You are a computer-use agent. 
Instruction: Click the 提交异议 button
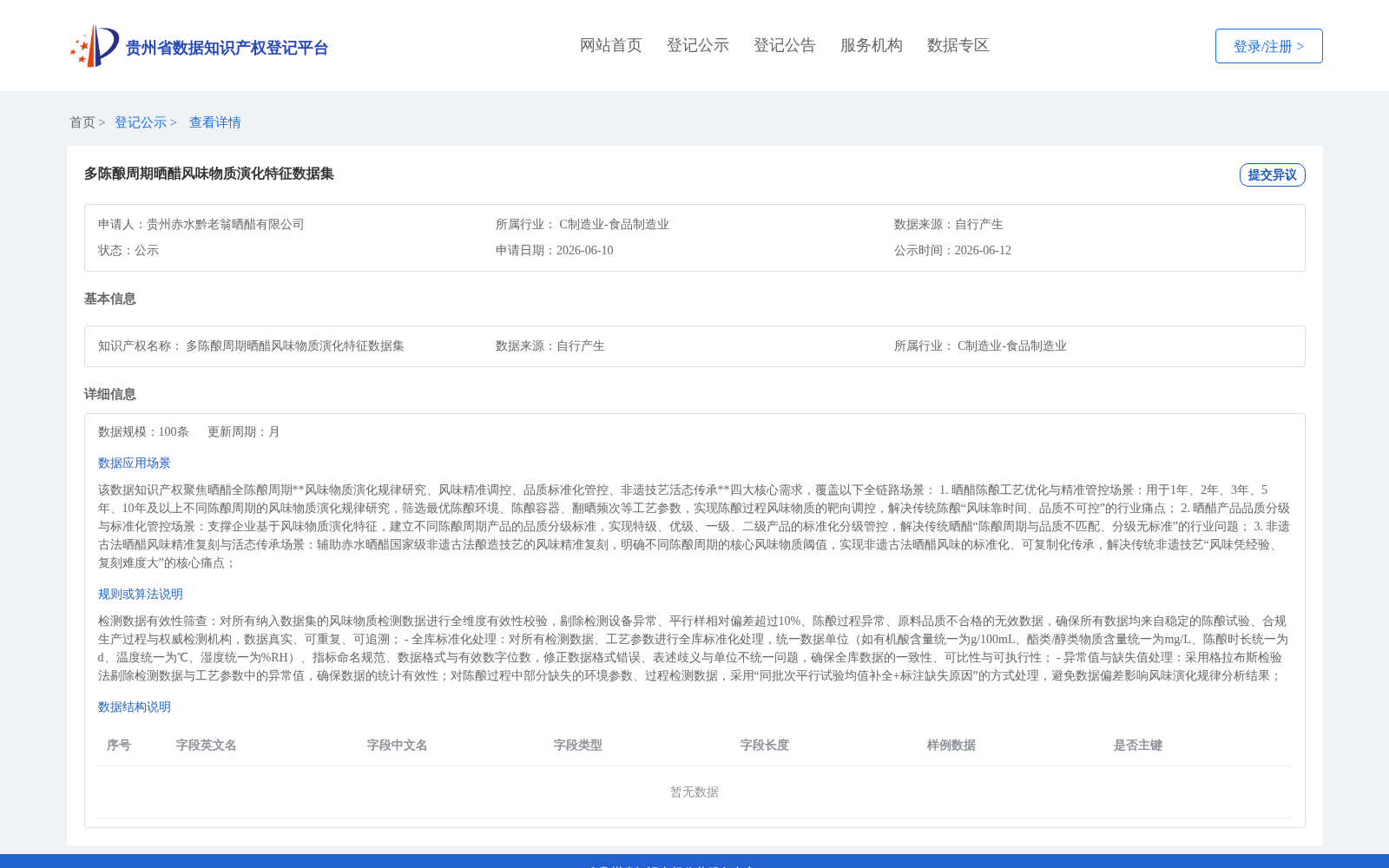click(1272, 174)
